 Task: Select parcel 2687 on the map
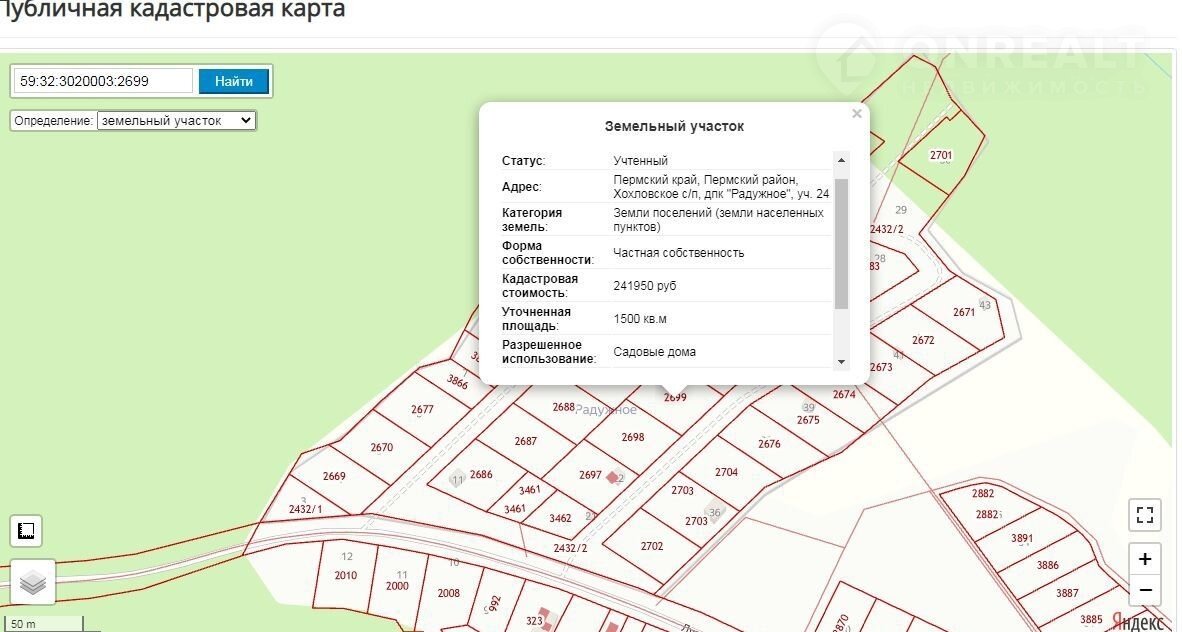tap(526, 441)
